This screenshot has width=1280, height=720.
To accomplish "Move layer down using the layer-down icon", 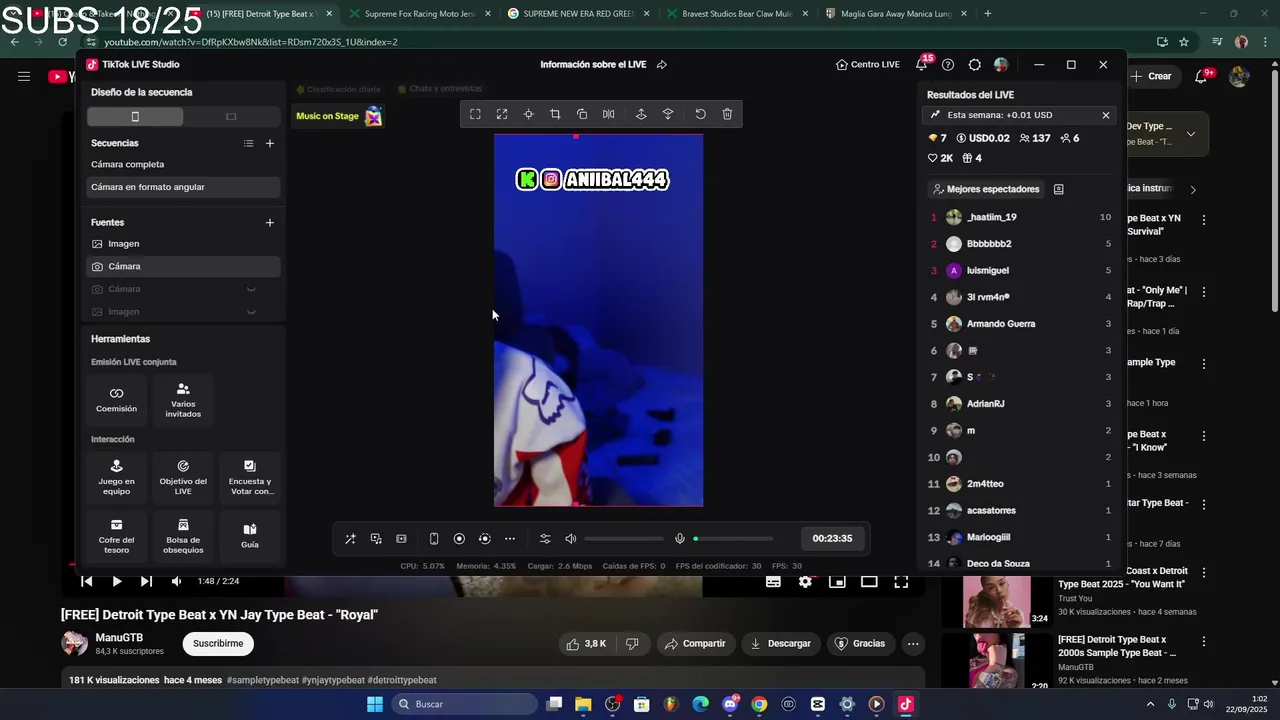I will click(668, 114).
